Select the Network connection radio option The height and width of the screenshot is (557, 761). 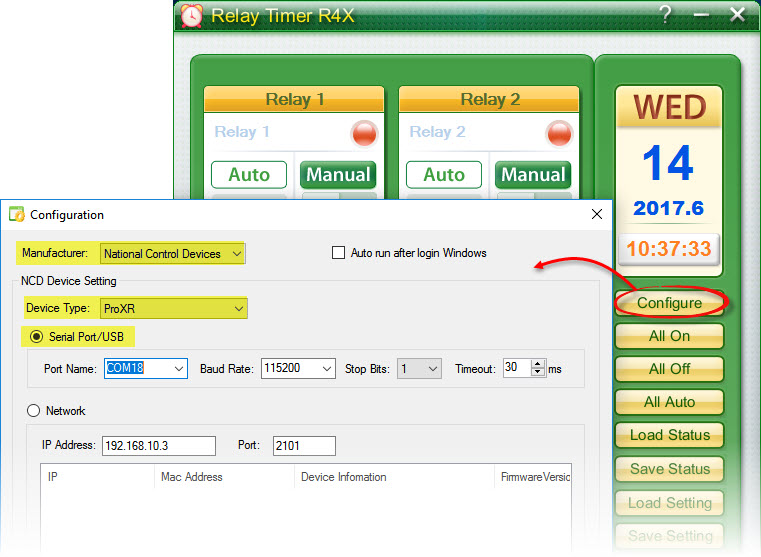34,411
